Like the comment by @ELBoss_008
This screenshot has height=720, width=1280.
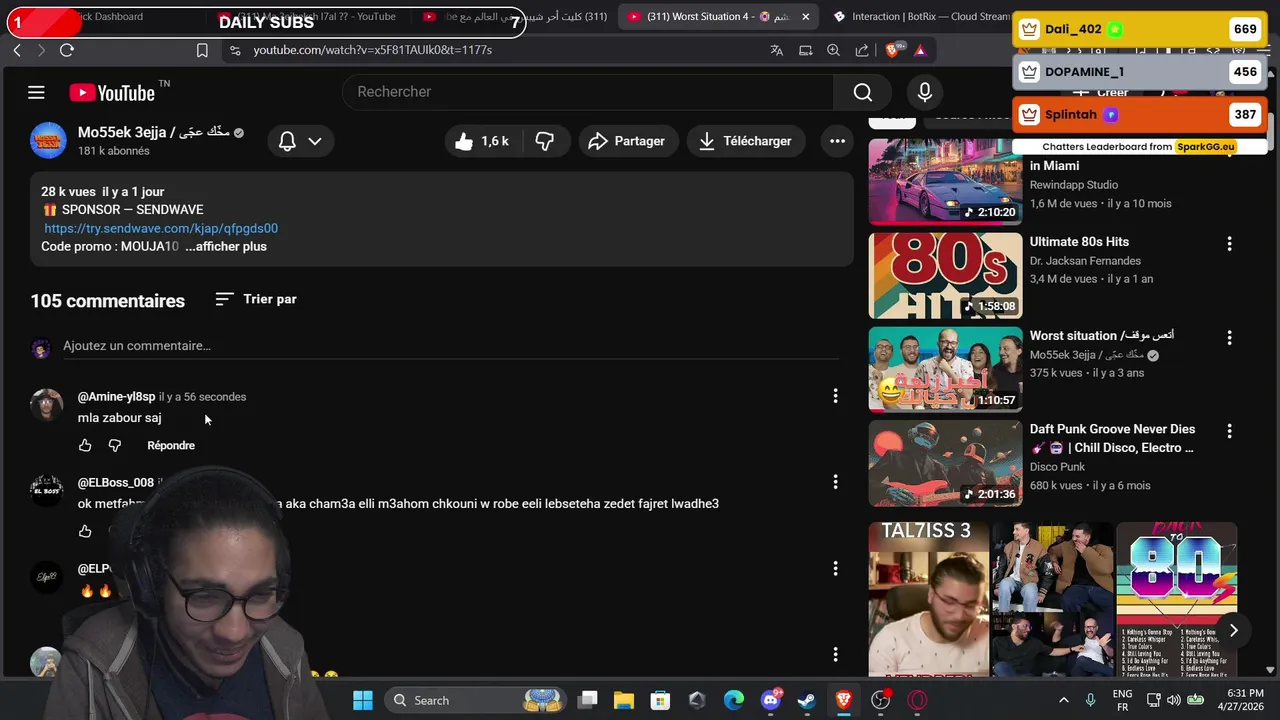click(85, 531)
